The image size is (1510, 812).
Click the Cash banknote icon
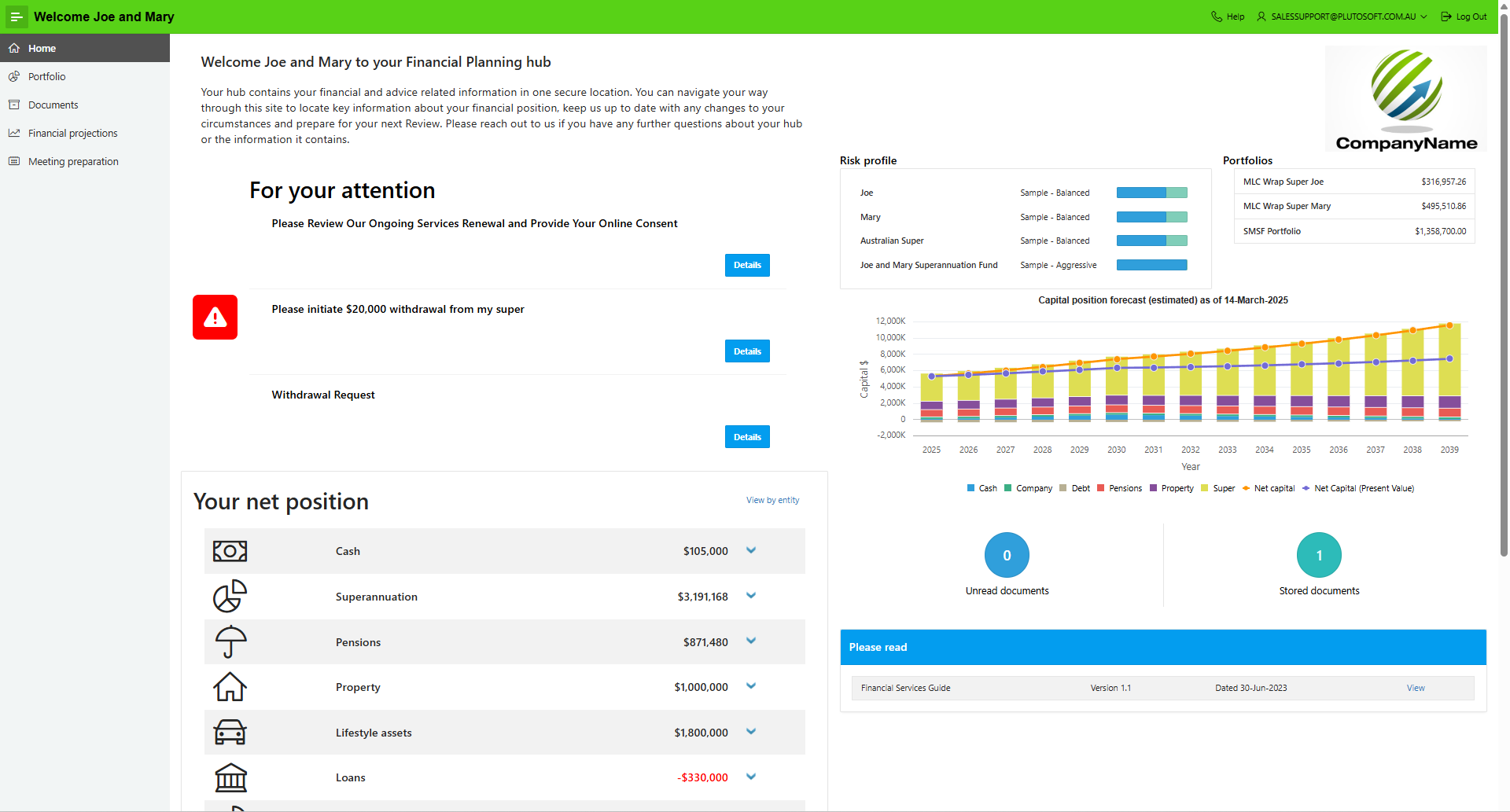click(230, 551)
